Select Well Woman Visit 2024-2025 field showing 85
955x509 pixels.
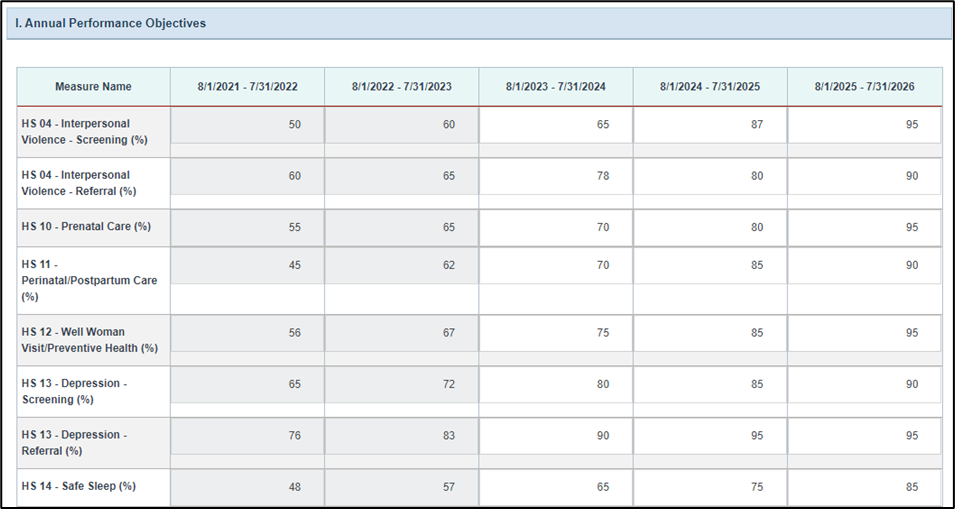(x=710, y=333)
